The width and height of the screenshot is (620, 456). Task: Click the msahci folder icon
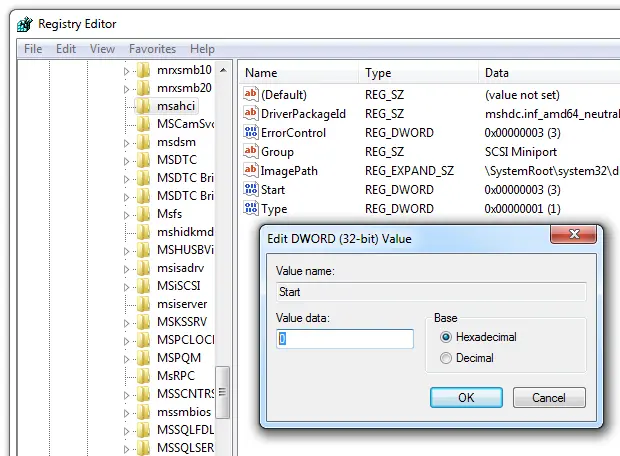(x=144, y=106)
